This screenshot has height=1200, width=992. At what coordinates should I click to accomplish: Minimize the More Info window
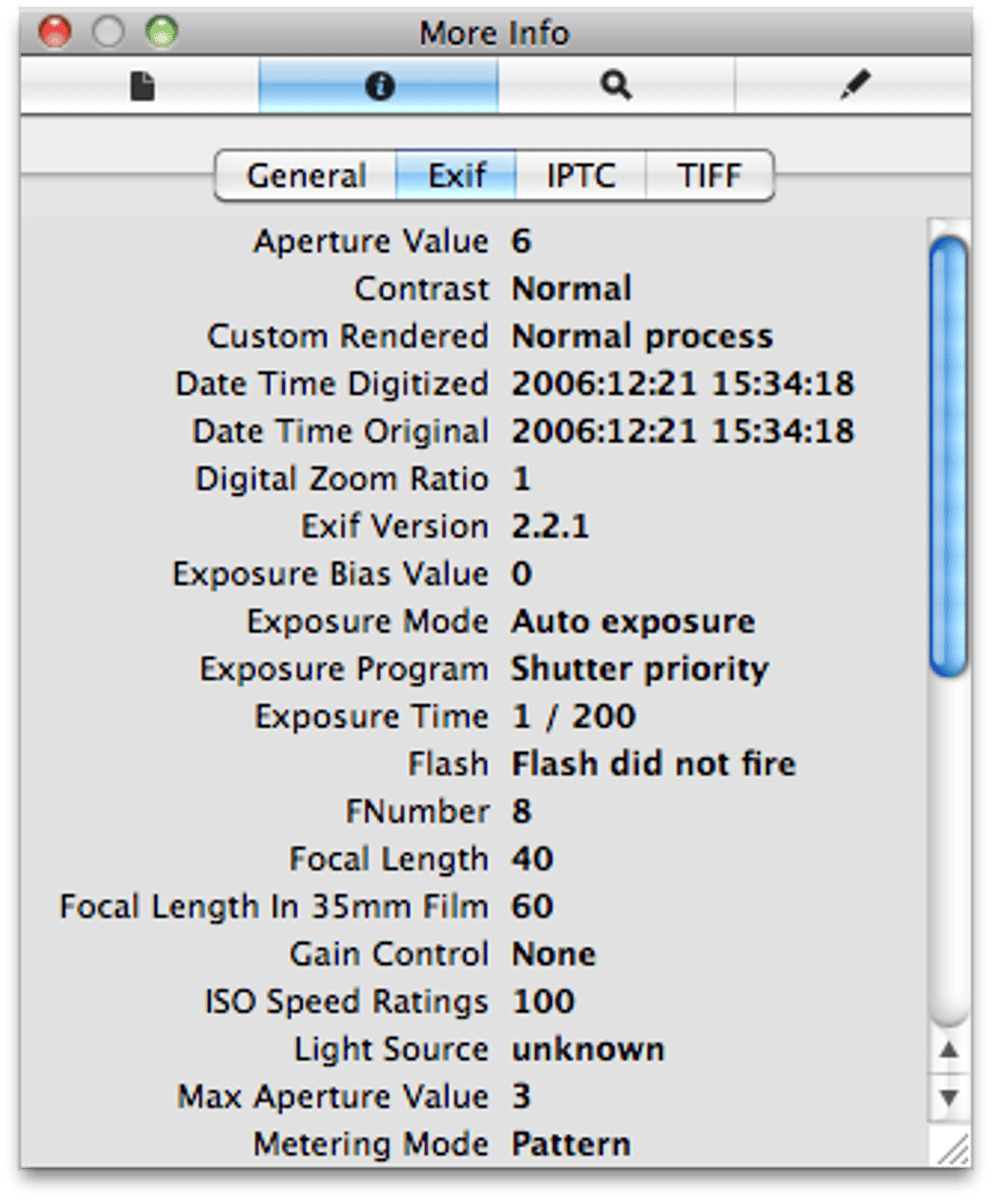point(108,32)
